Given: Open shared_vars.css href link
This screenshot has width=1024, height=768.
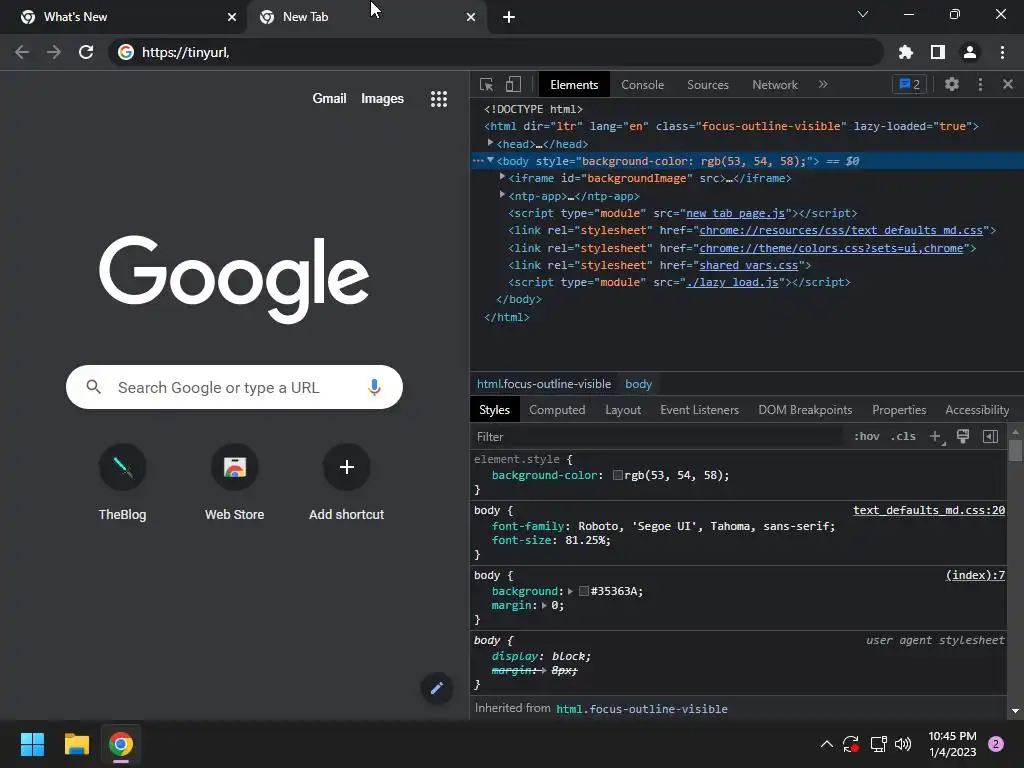Looking at the screenshot, I should point(748,265).
